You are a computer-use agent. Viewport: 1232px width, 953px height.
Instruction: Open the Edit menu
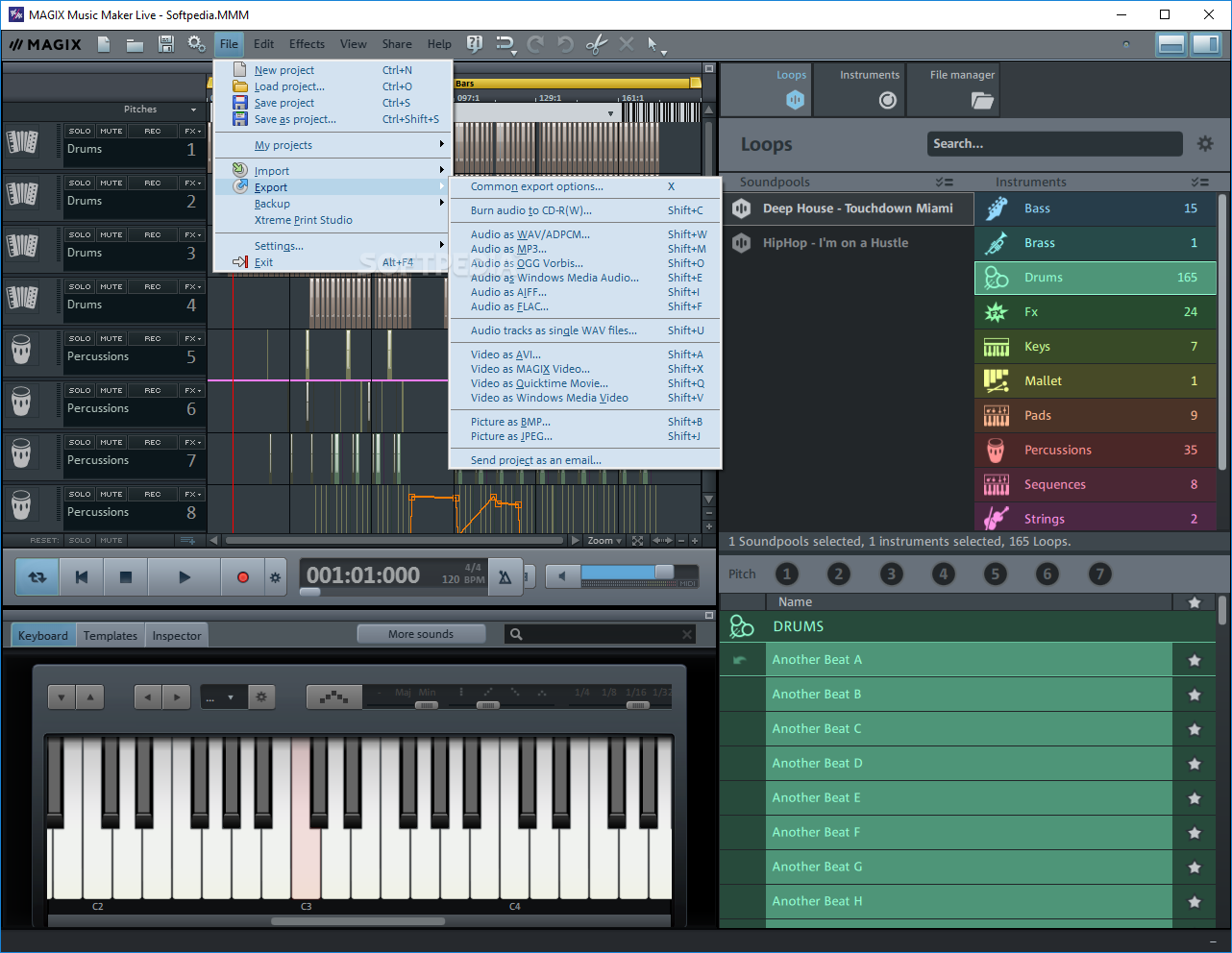point(264,44)
